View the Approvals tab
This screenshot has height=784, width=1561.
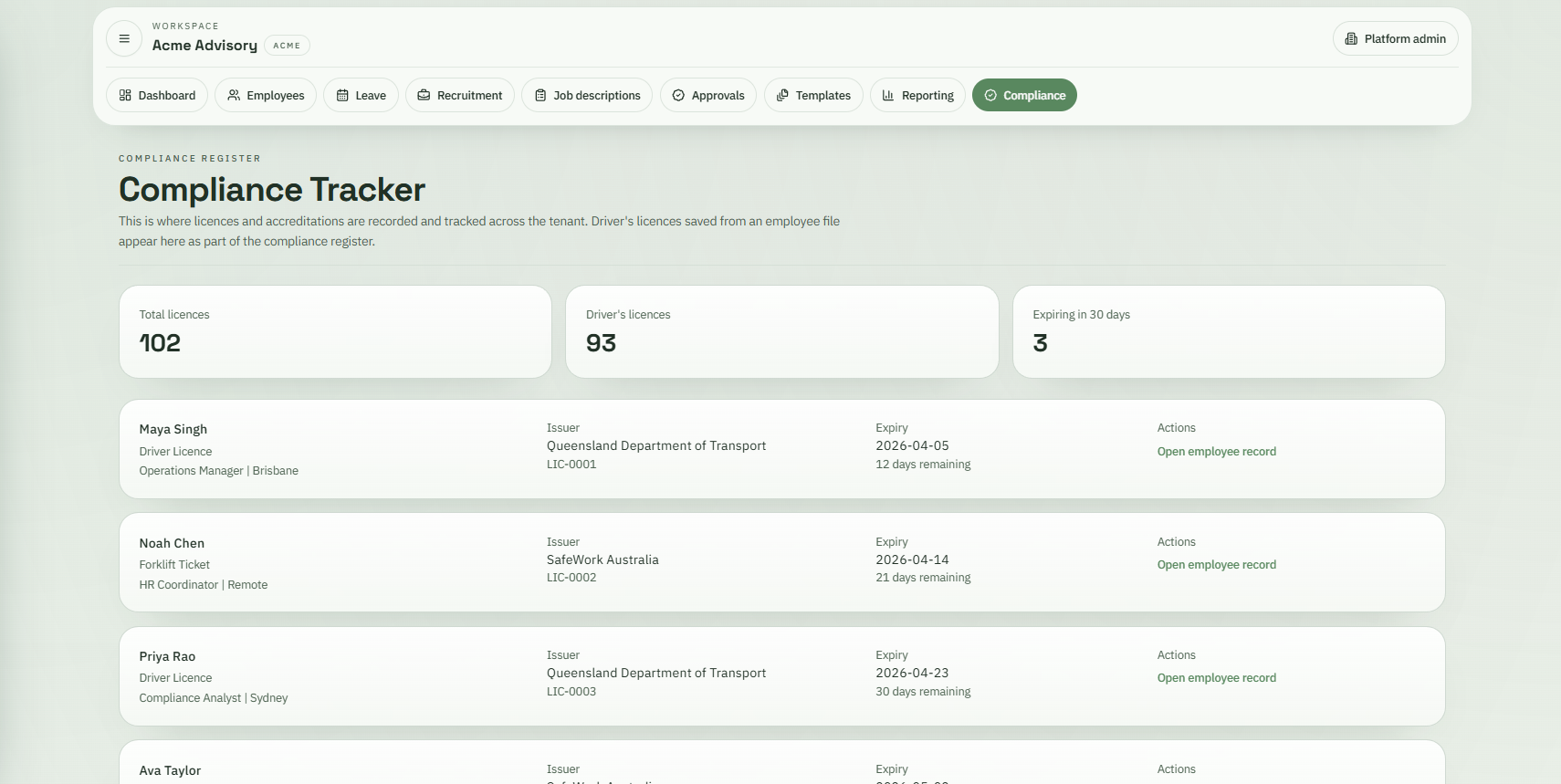pos(708,95)
